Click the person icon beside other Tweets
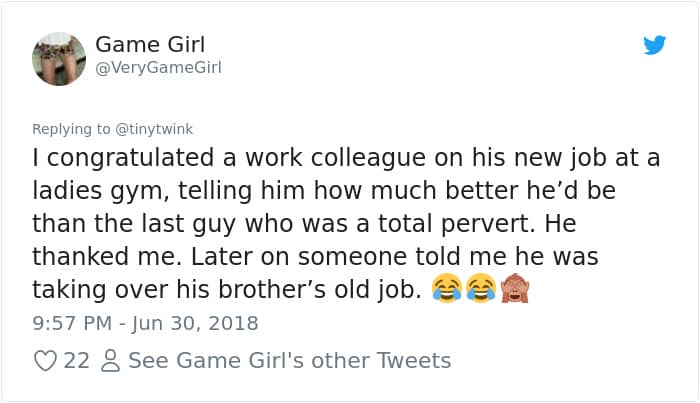The image size is (700, 403). [109, 360]
